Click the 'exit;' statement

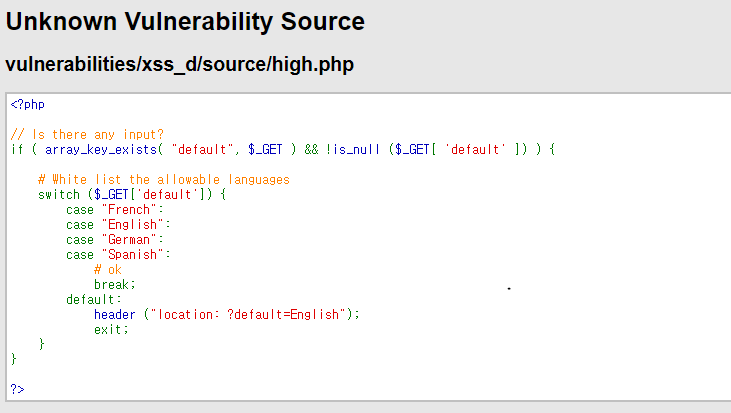point(111,330)
